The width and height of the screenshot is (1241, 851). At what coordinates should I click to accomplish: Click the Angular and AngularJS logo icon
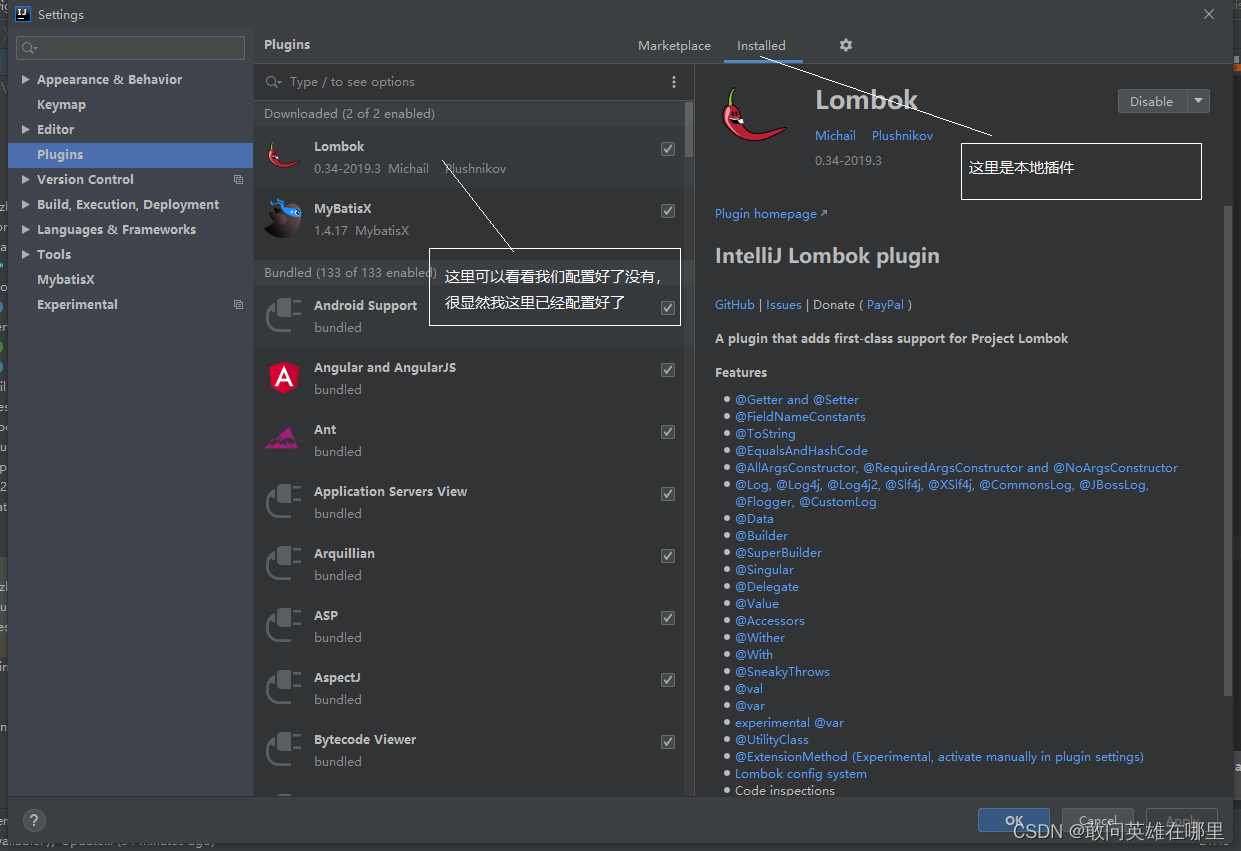[284, 377]
